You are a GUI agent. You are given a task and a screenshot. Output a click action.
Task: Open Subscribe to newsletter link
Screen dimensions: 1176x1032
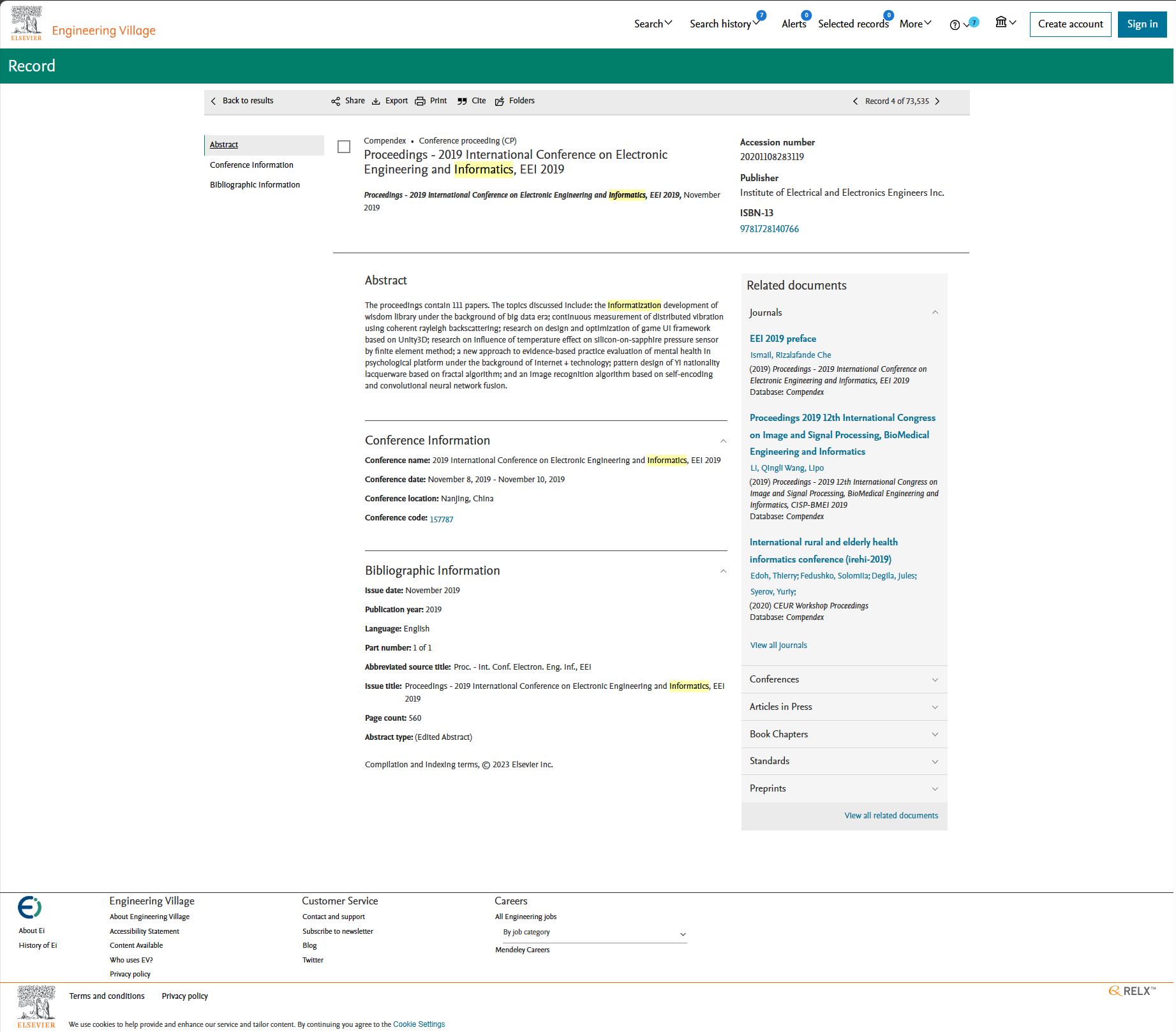(x=338, y=931)
